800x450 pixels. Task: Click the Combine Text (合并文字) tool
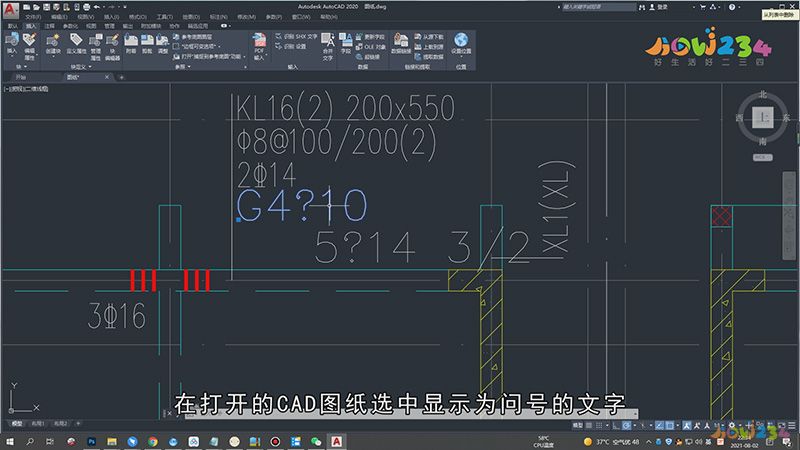[x=328, y=46]
